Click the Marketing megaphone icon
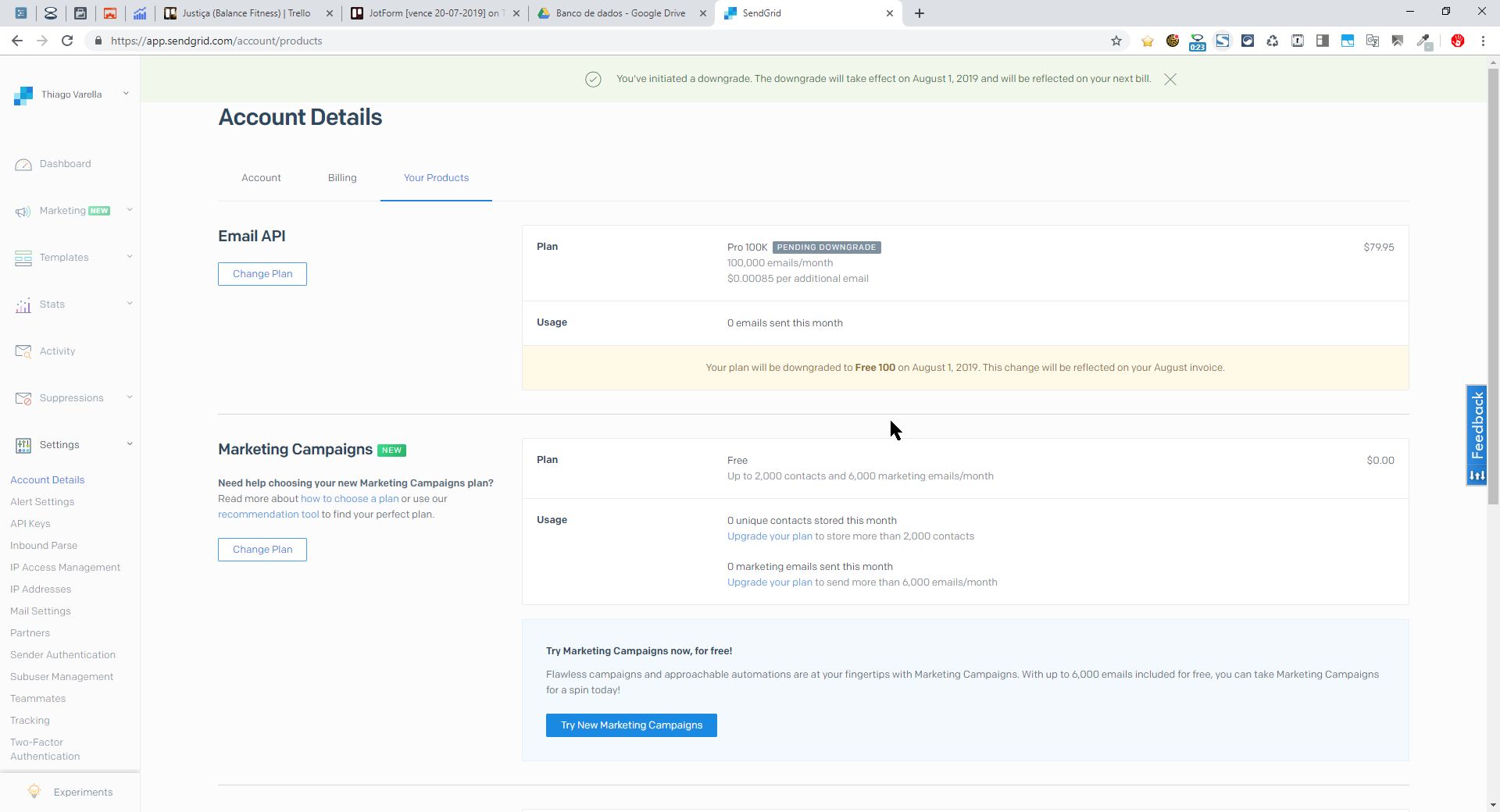Image resolution: width=1500 pixels, height=812 pixels. pos(23,212)
